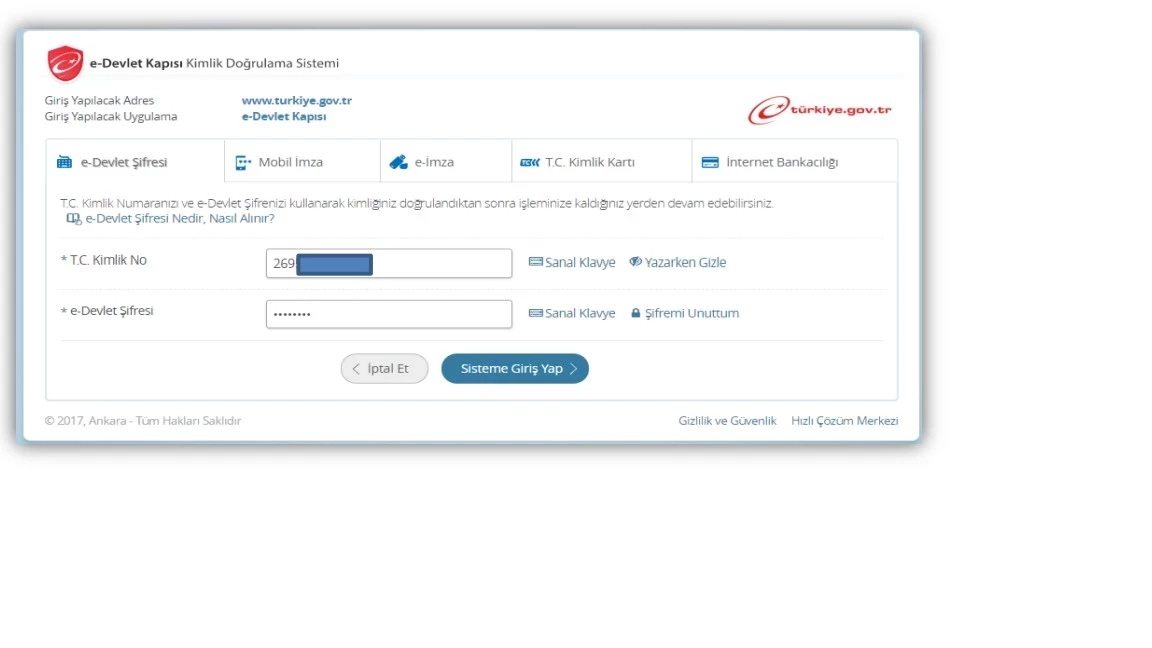Focus the T.C. Kimlik No input field

pos(440,264)
